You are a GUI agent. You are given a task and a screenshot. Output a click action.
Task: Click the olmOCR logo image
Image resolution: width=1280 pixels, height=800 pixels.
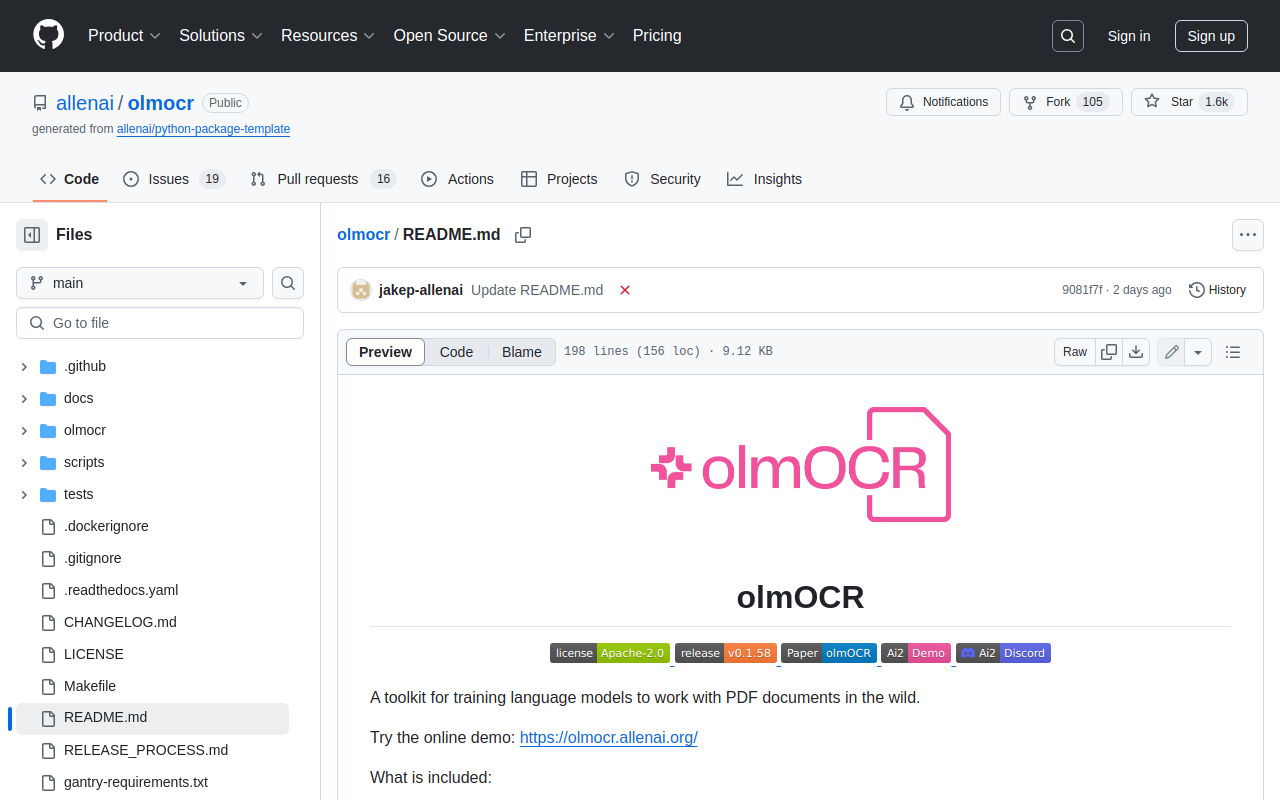coord(800,464)
